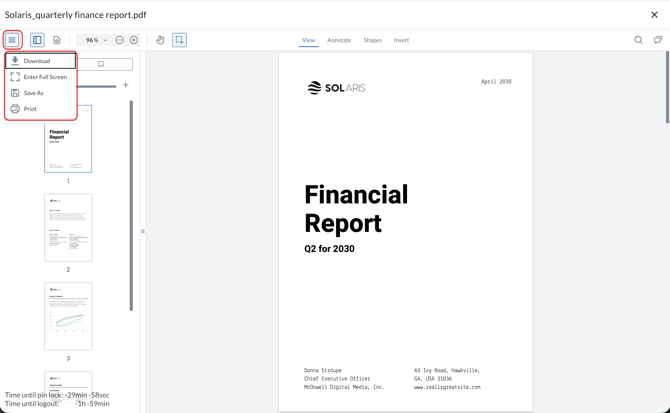Close the hamburger menu button
670x413 pixels.
tap(12, 40)
